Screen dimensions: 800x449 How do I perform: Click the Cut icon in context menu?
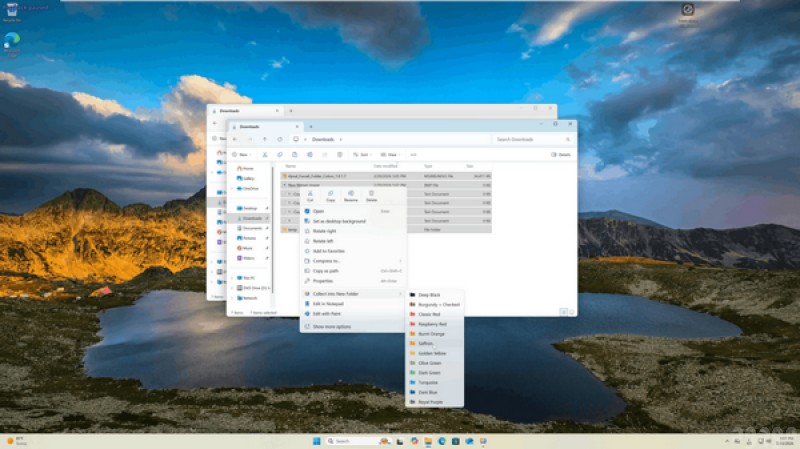coord(310,193)
